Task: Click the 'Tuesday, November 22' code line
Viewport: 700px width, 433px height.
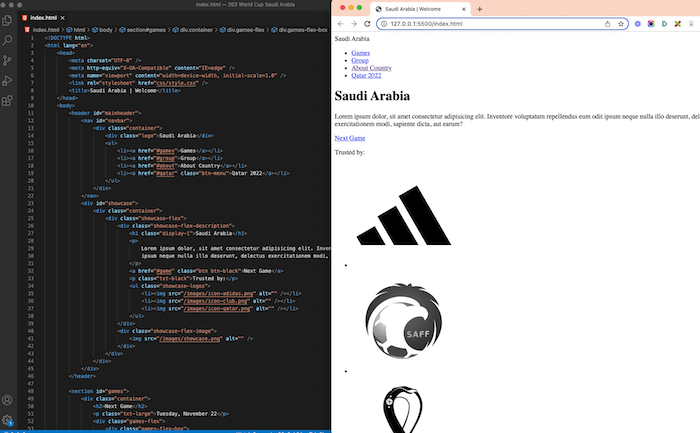Action: [161, 414]
